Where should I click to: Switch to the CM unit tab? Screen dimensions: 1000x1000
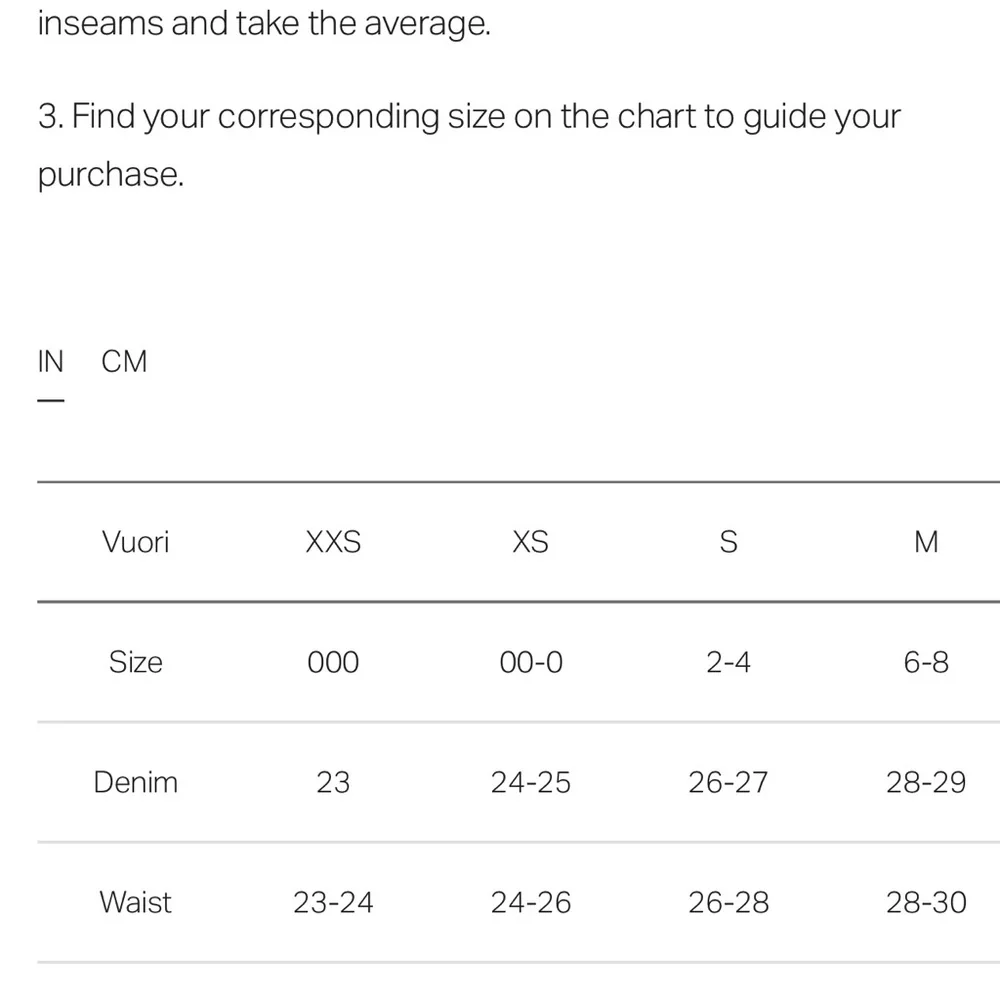tap(124, 361)
